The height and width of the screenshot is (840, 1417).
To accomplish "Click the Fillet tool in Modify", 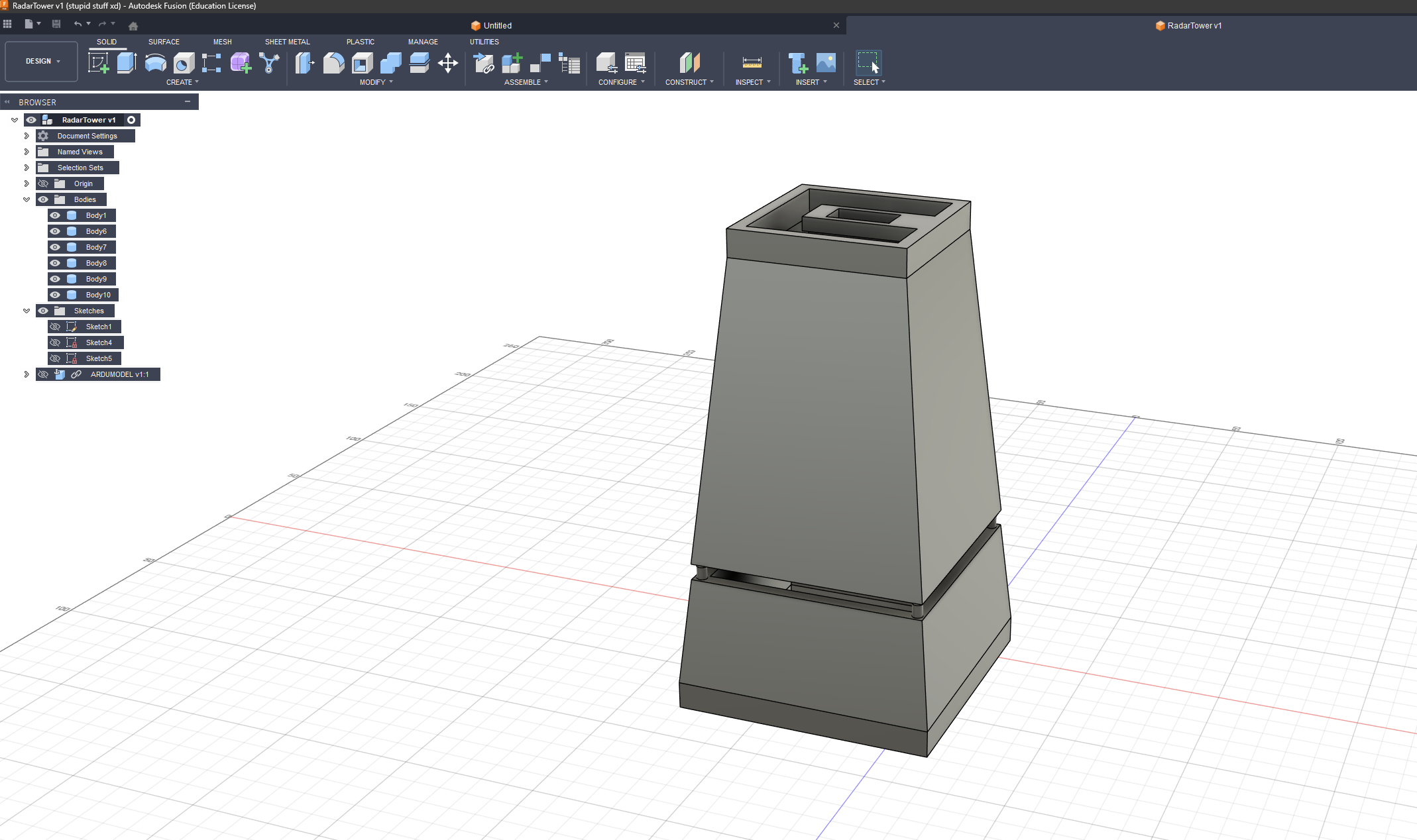I will click(333, 64).
